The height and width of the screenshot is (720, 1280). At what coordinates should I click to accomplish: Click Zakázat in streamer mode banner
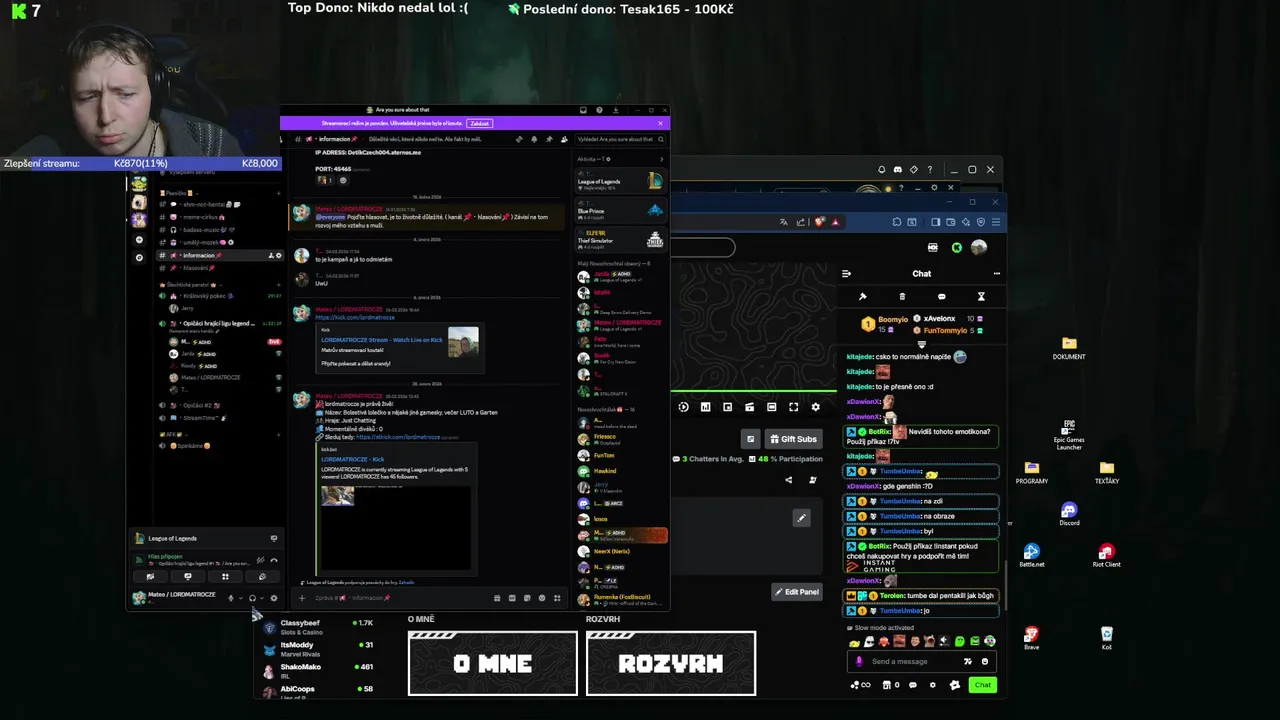[480, 123]
